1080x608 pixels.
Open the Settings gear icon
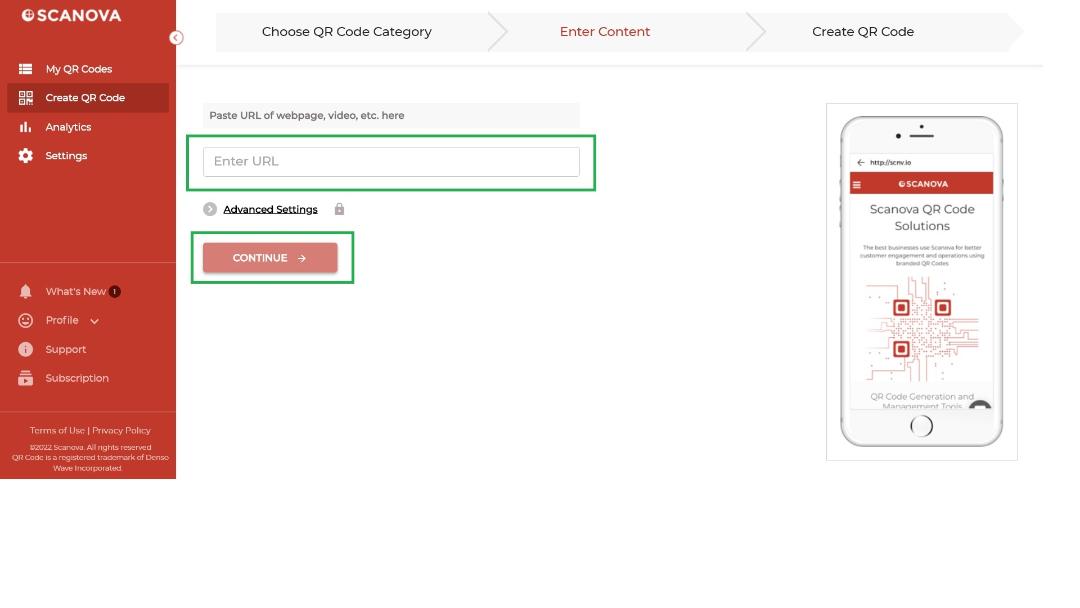coord(25,156)
